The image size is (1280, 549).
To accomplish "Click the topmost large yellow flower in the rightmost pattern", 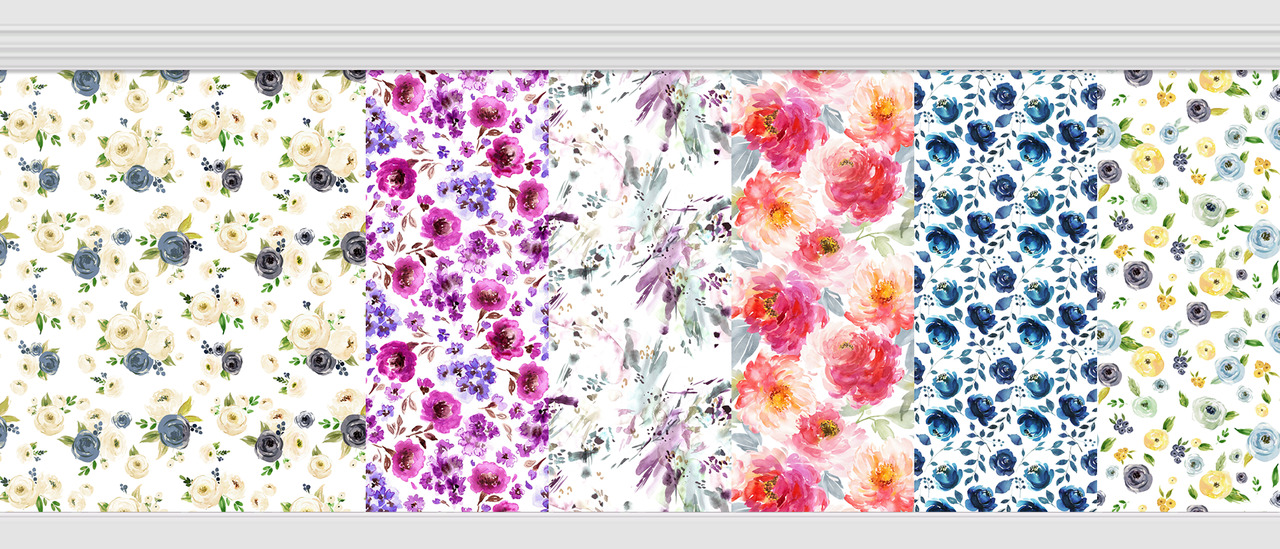I will pos(1215,81).
